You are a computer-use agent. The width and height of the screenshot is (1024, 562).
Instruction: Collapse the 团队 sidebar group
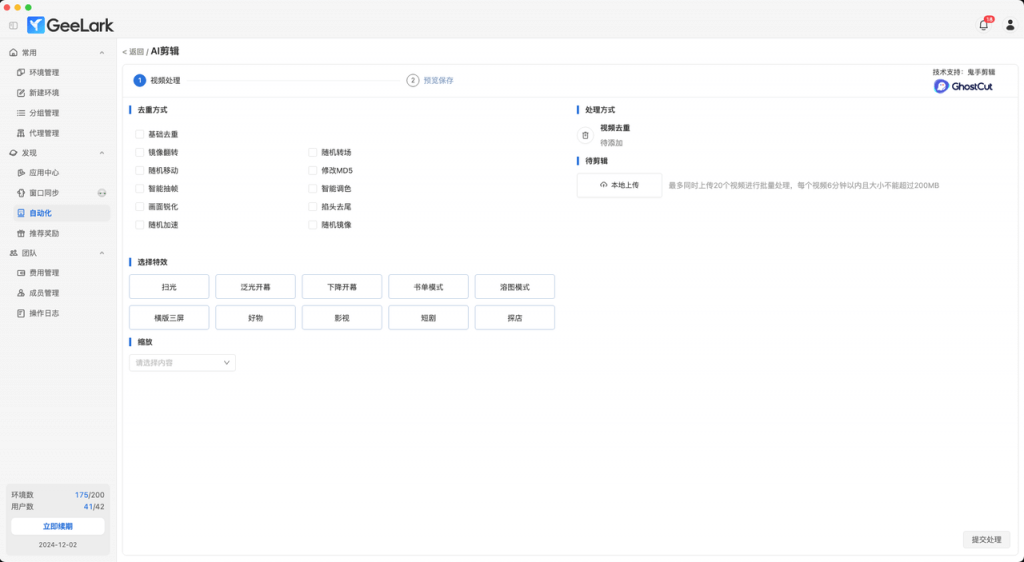[101, 253]
